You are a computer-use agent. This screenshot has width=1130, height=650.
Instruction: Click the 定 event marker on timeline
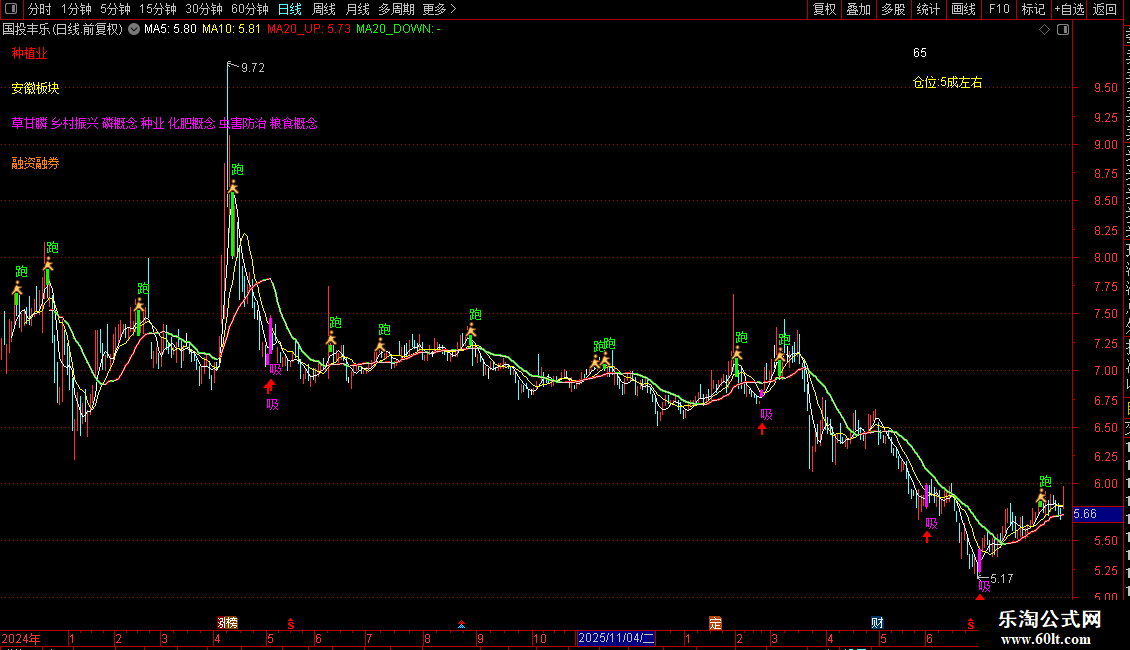point(715,623)
